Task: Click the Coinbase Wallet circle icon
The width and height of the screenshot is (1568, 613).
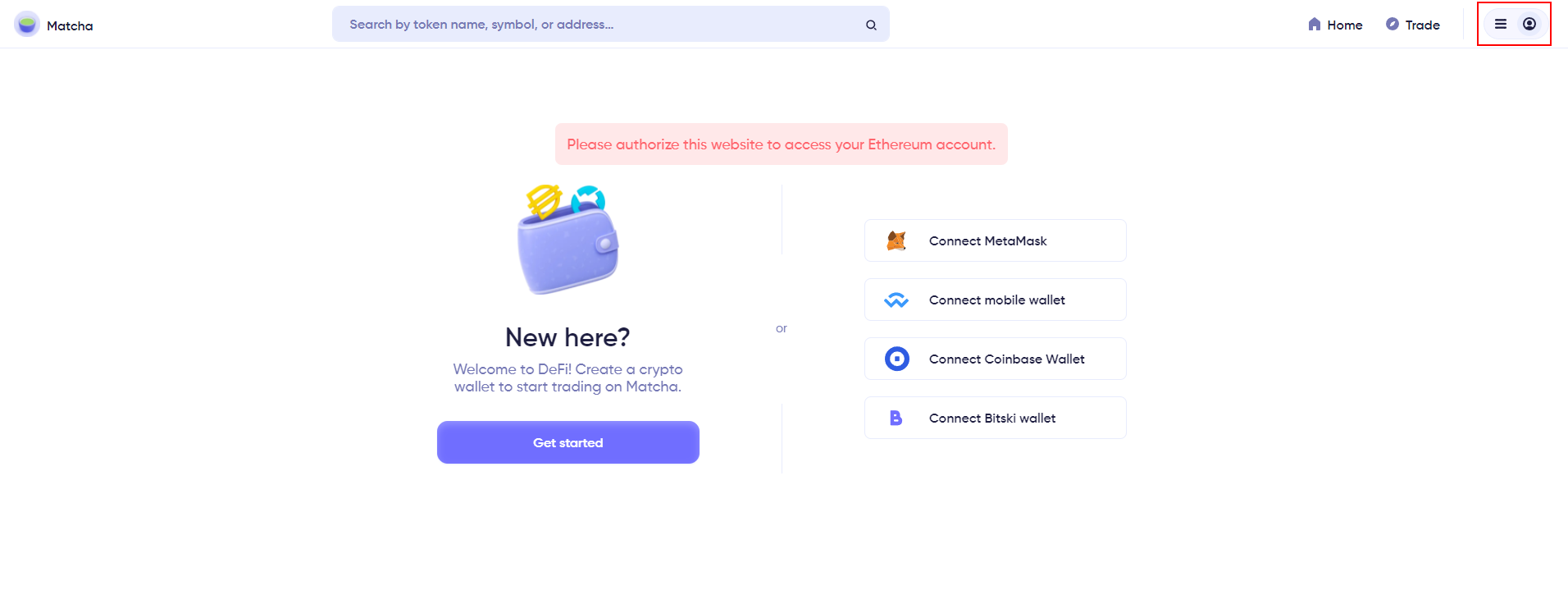Action: coord(897,359)
